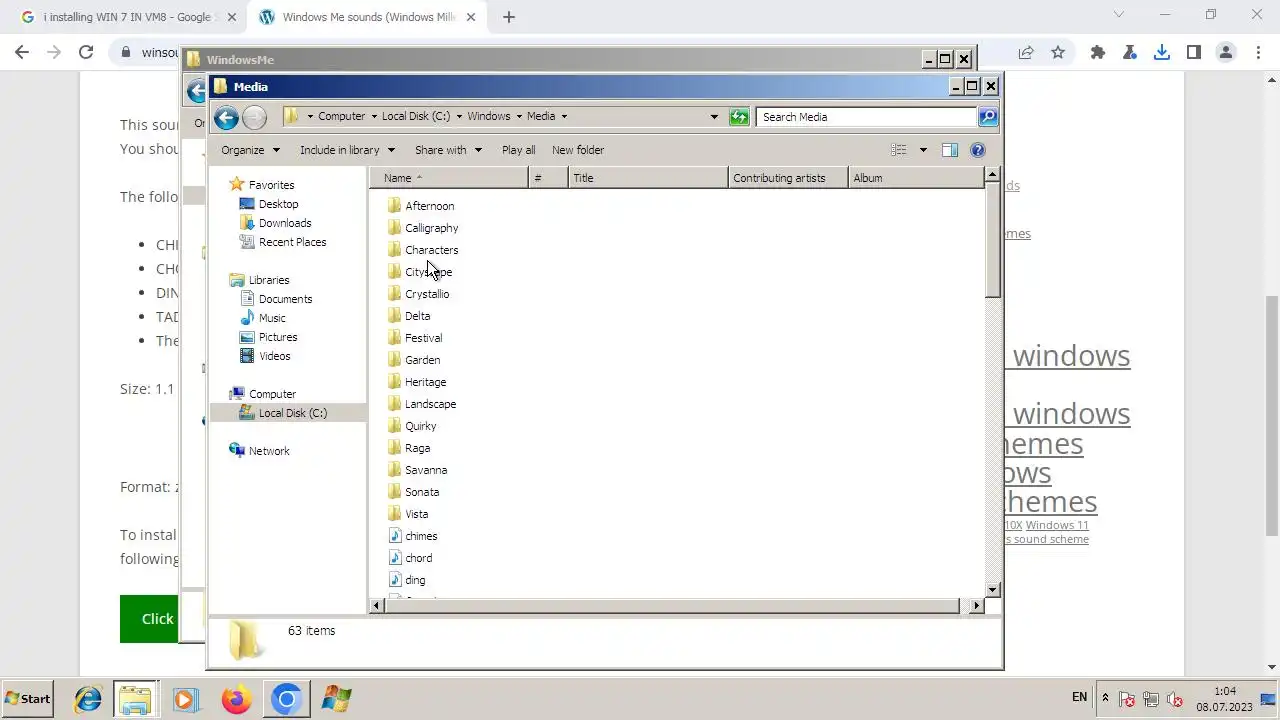
Task: Open Network in navigation pane
Action: [x=269, y=451]
